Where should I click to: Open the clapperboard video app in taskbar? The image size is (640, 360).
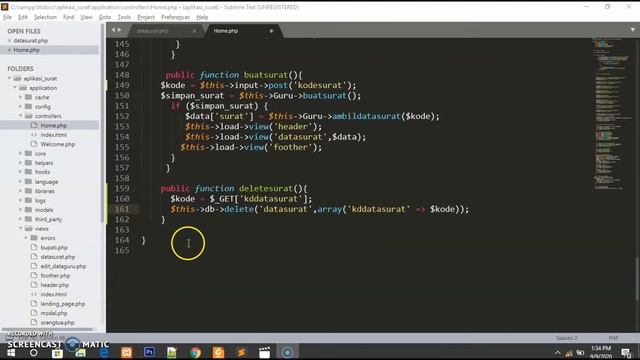click(x=264, y=352)
